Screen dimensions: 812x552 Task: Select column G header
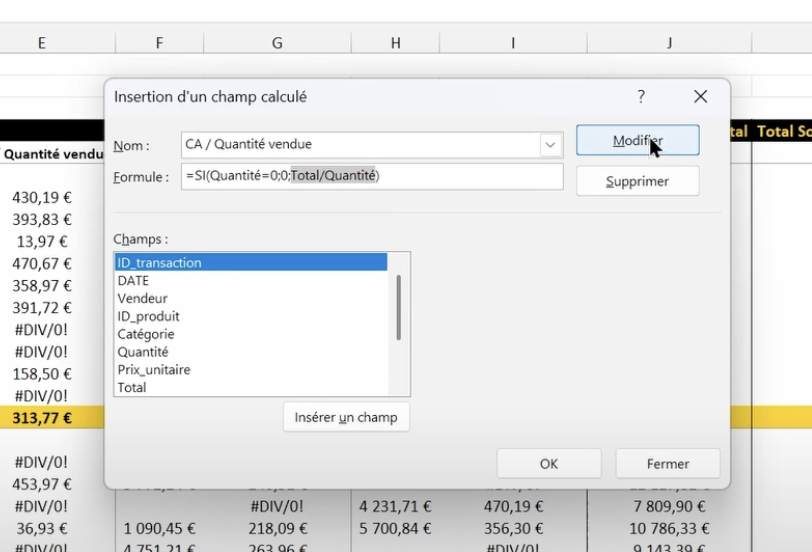point(277,42)
